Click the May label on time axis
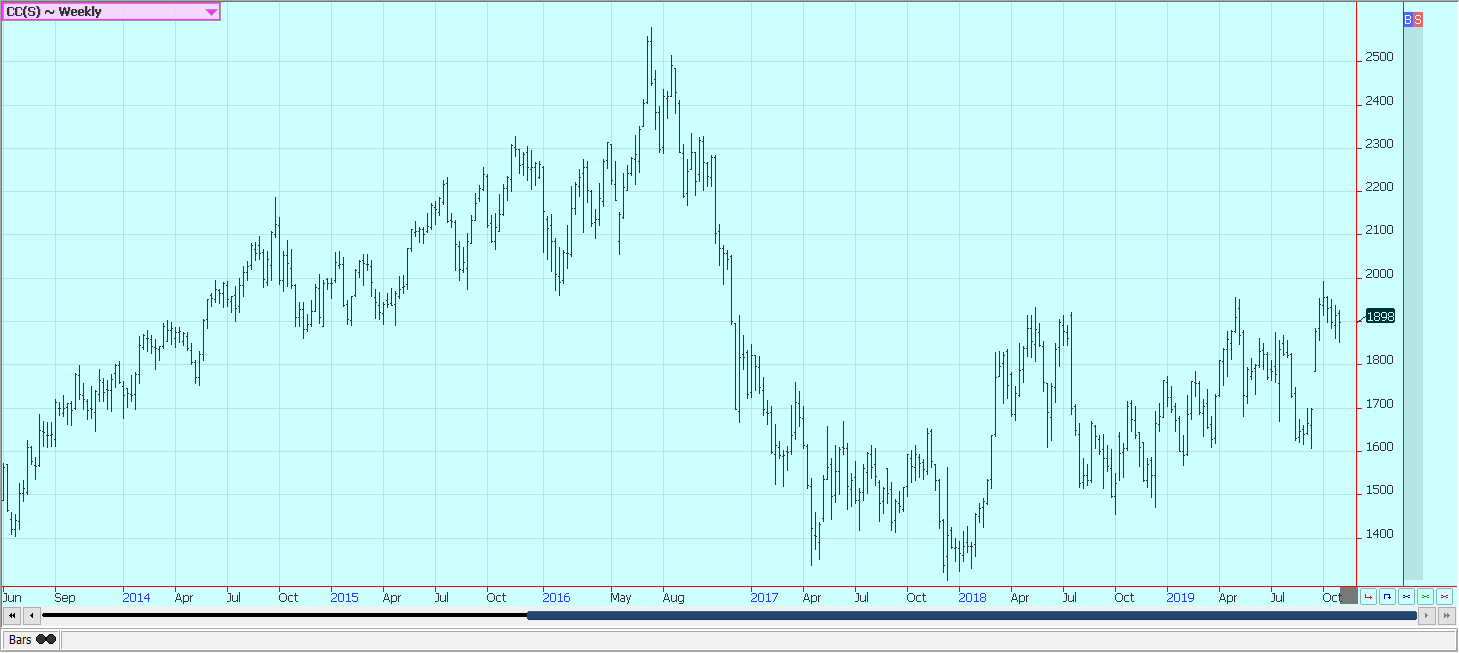This screenshot has height=653, width=1459. pos(621,598)
